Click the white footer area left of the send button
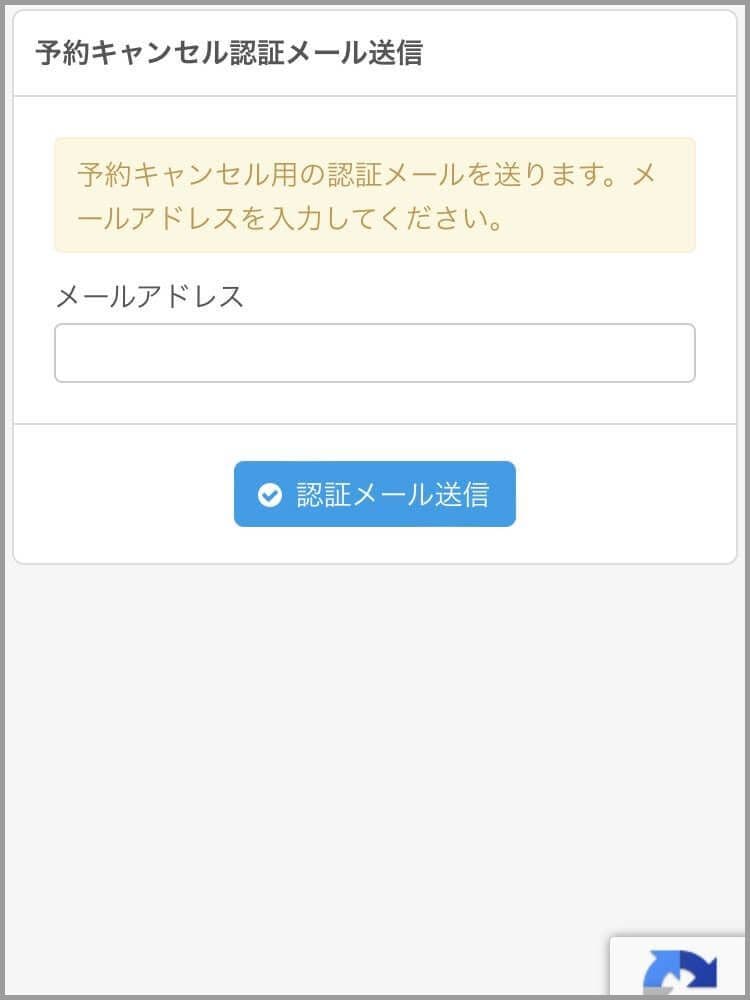Viewport: 750px width, 1000px height. [120, 494]
